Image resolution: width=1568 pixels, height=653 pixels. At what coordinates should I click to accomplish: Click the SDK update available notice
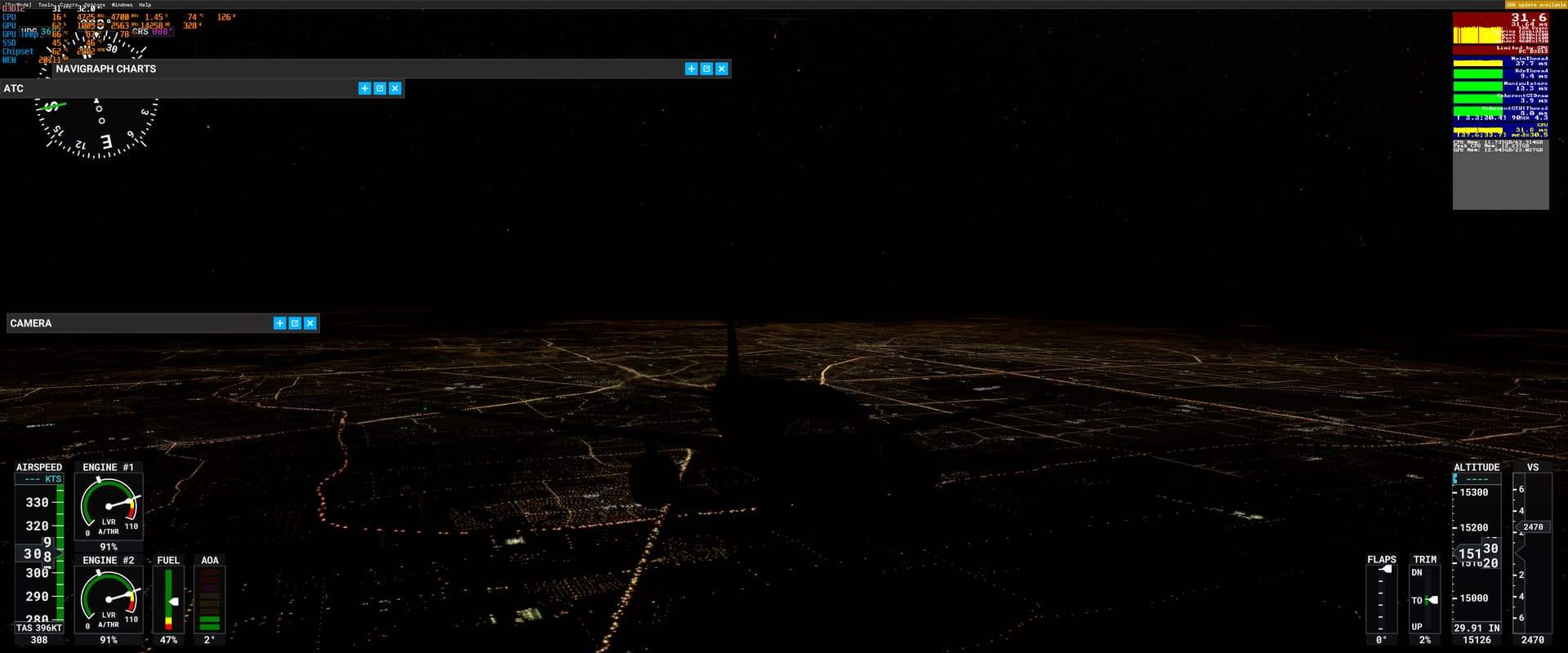point(1535,5)
